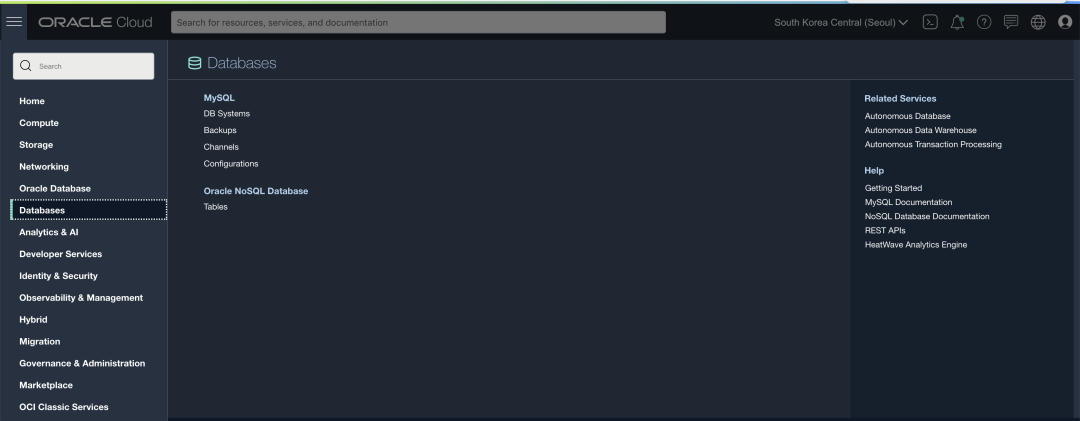Open the MySQL Configurations link
1080x421 pixels.
[x=231, y=164]
